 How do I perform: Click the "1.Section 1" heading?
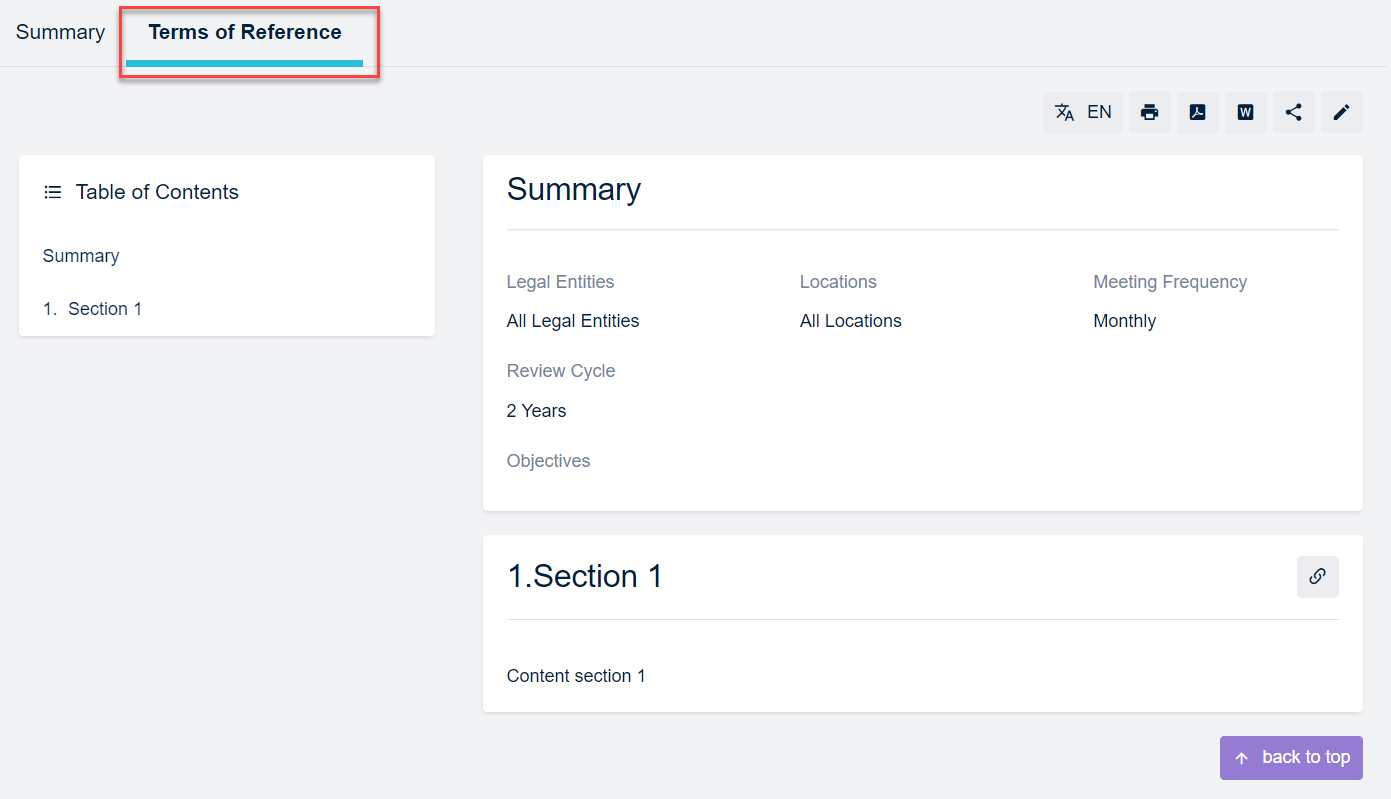tap(585, 577)
